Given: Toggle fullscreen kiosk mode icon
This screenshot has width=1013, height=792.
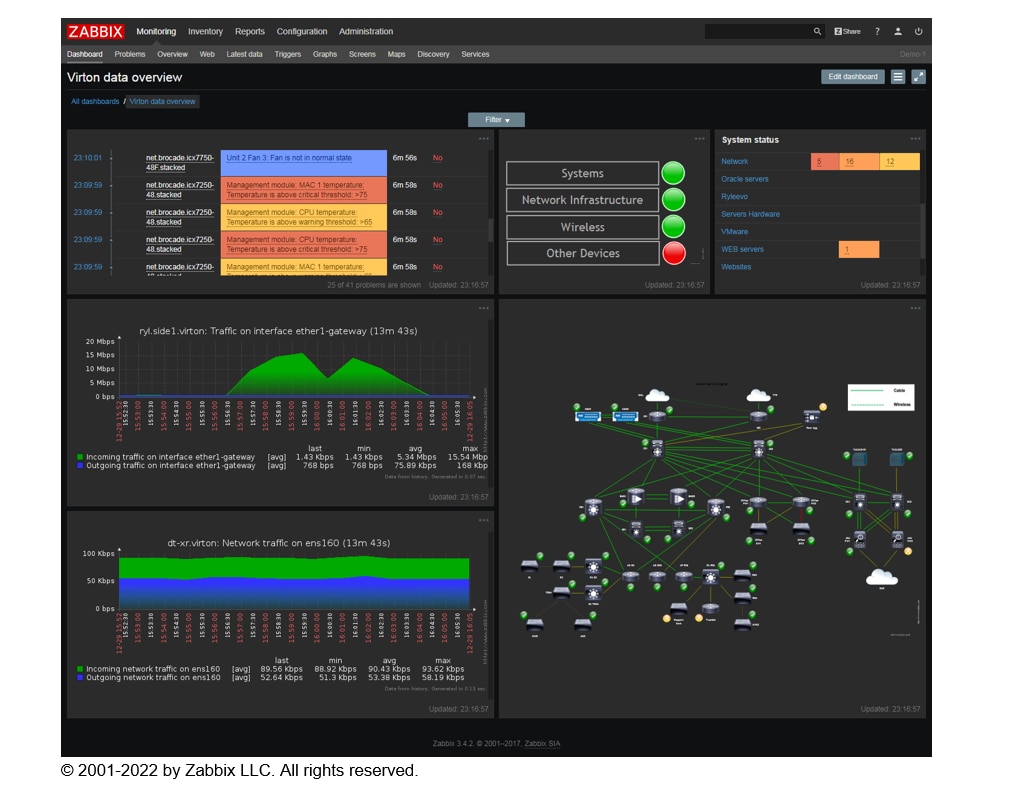Looking at the screenshot, I should [x=918, y=77].
